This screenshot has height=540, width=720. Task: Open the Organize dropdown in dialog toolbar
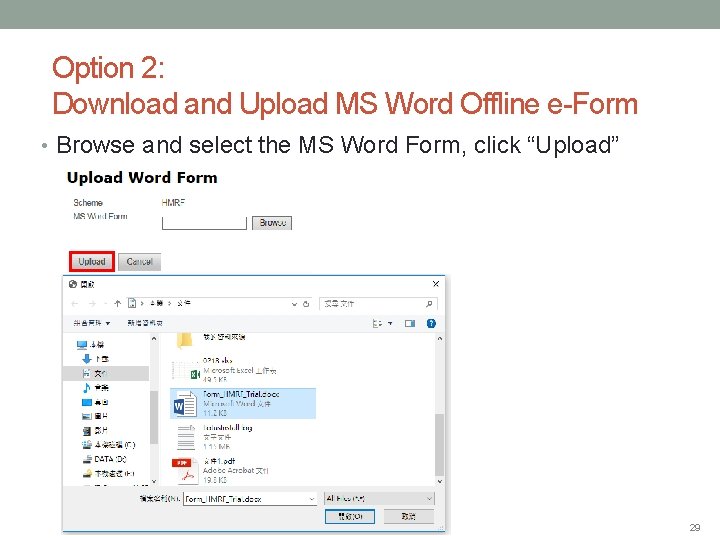click(x=91, y=323)
